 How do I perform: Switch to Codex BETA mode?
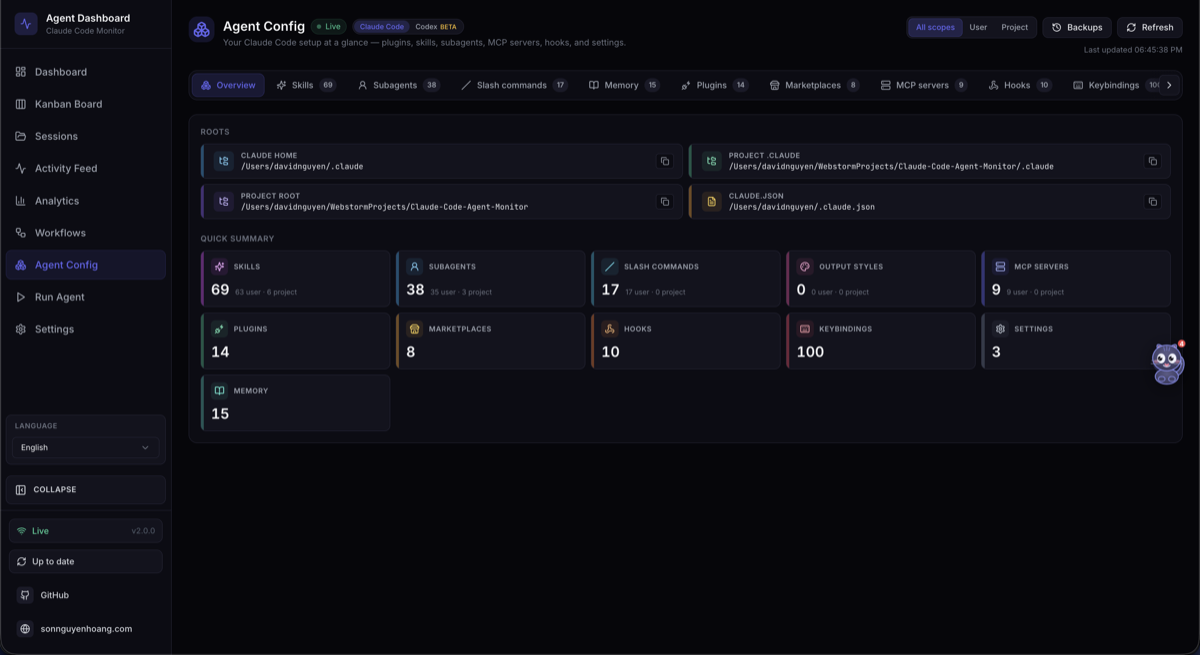[436, 27]
